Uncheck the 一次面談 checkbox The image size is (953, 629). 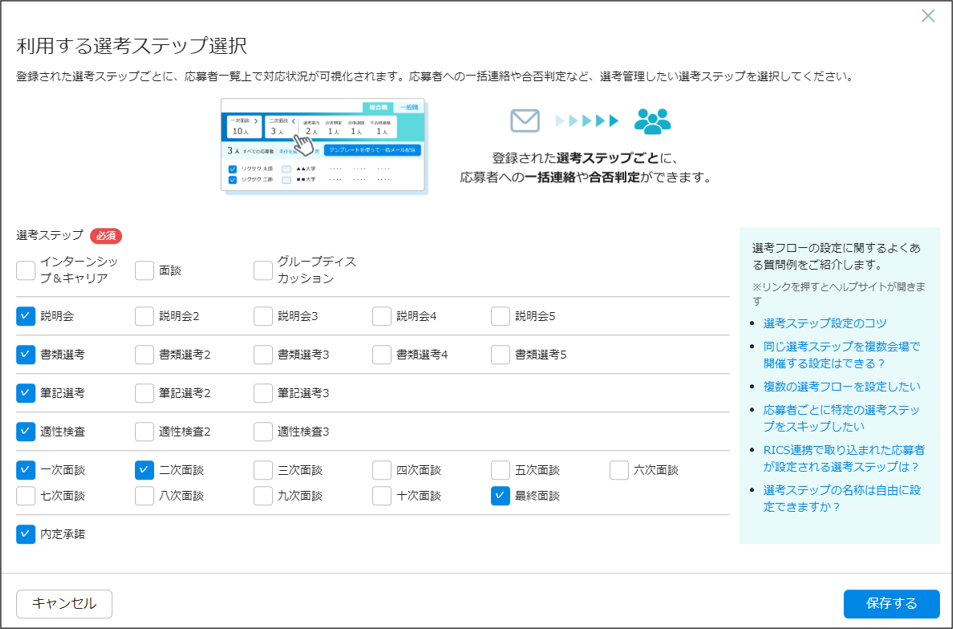tap(26, 470)
